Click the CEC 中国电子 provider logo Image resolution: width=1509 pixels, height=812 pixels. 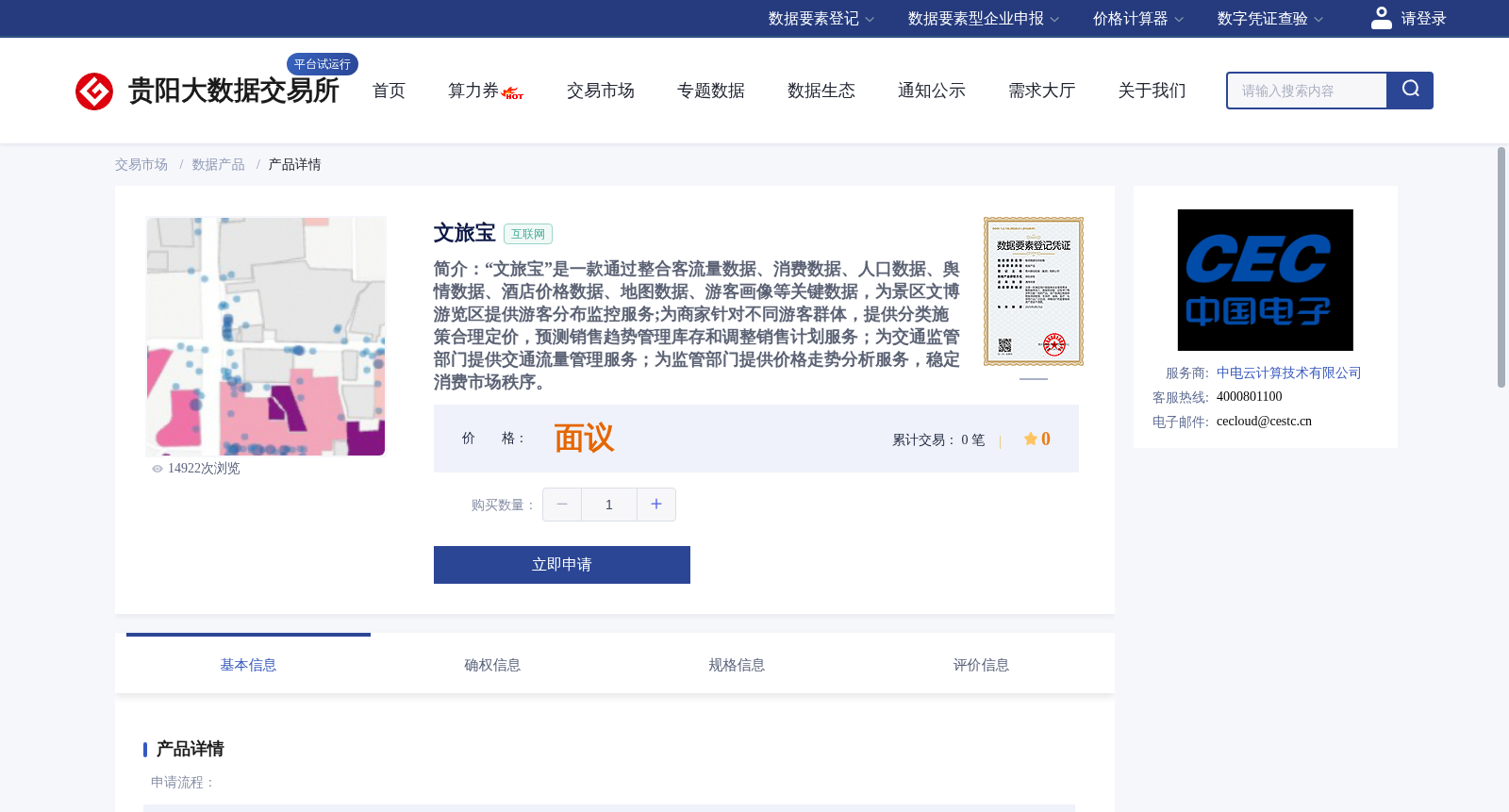[1266, 280]
